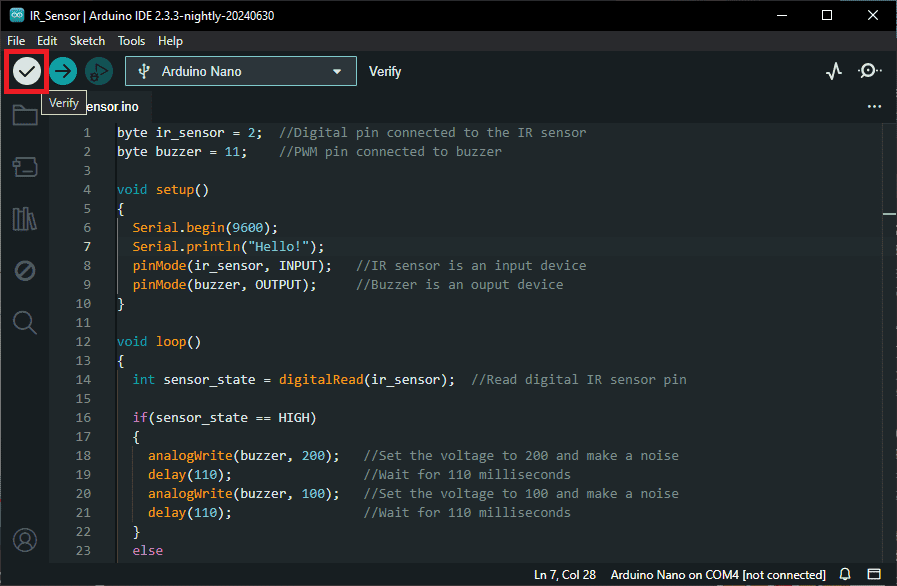Open the Sketchbook folder in the sidebar
The image size is (897, 586).
[x=25, y=115]
